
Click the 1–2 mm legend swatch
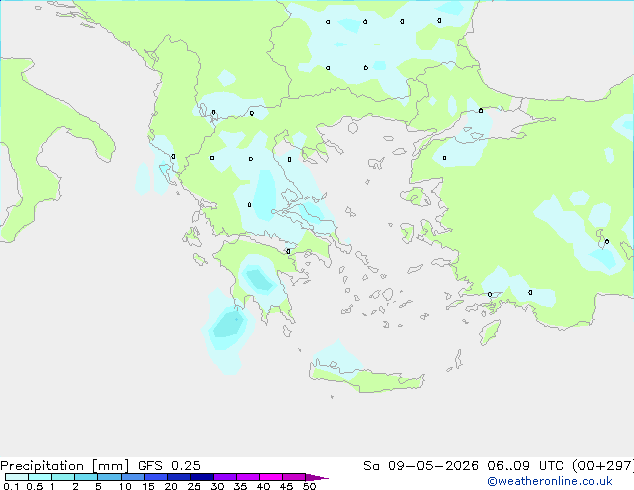click(63, 477)
